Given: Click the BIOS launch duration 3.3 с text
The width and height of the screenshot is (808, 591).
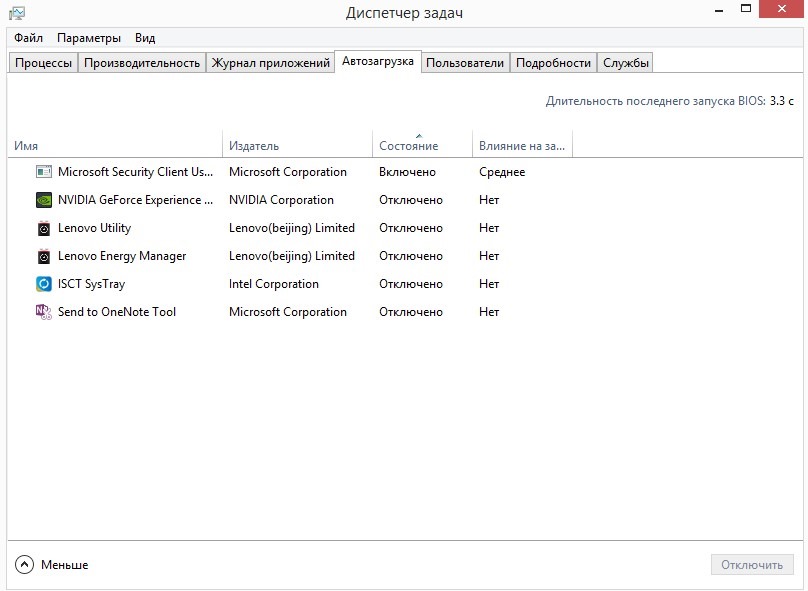Looking at the screenshot, I should tap(782, 101).
